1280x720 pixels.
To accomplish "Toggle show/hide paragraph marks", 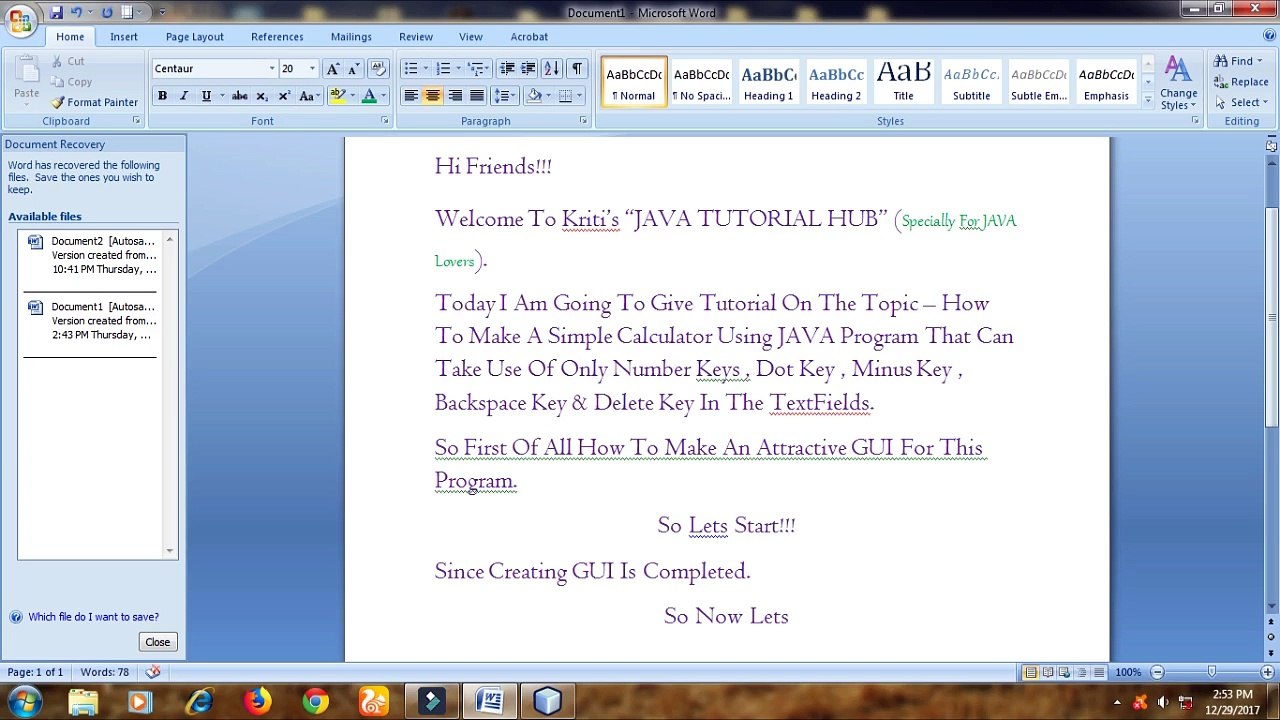I will point(577,69).
